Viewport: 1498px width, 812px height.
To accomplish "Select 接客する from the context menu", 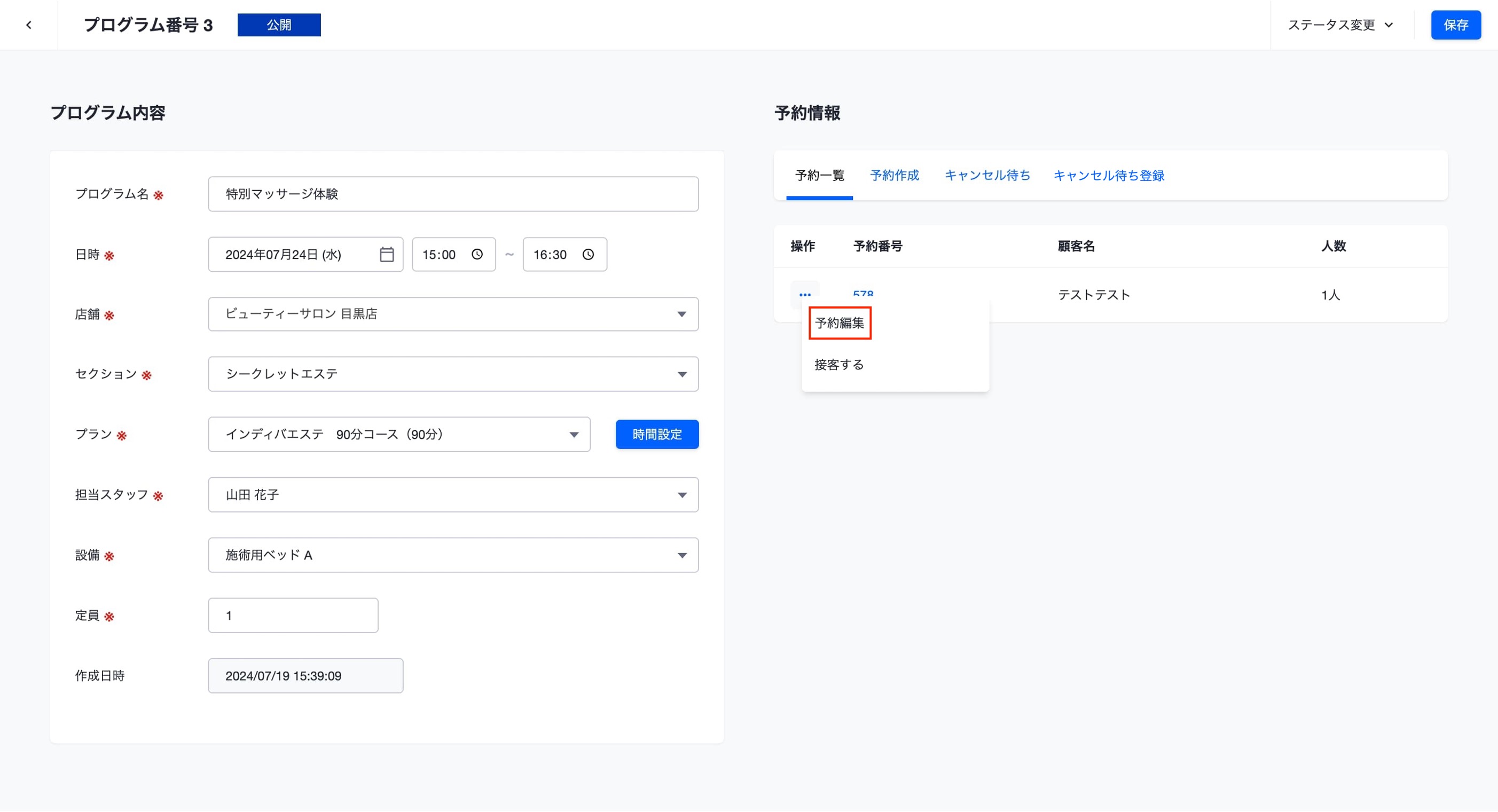I will click(x=838, y=365).
